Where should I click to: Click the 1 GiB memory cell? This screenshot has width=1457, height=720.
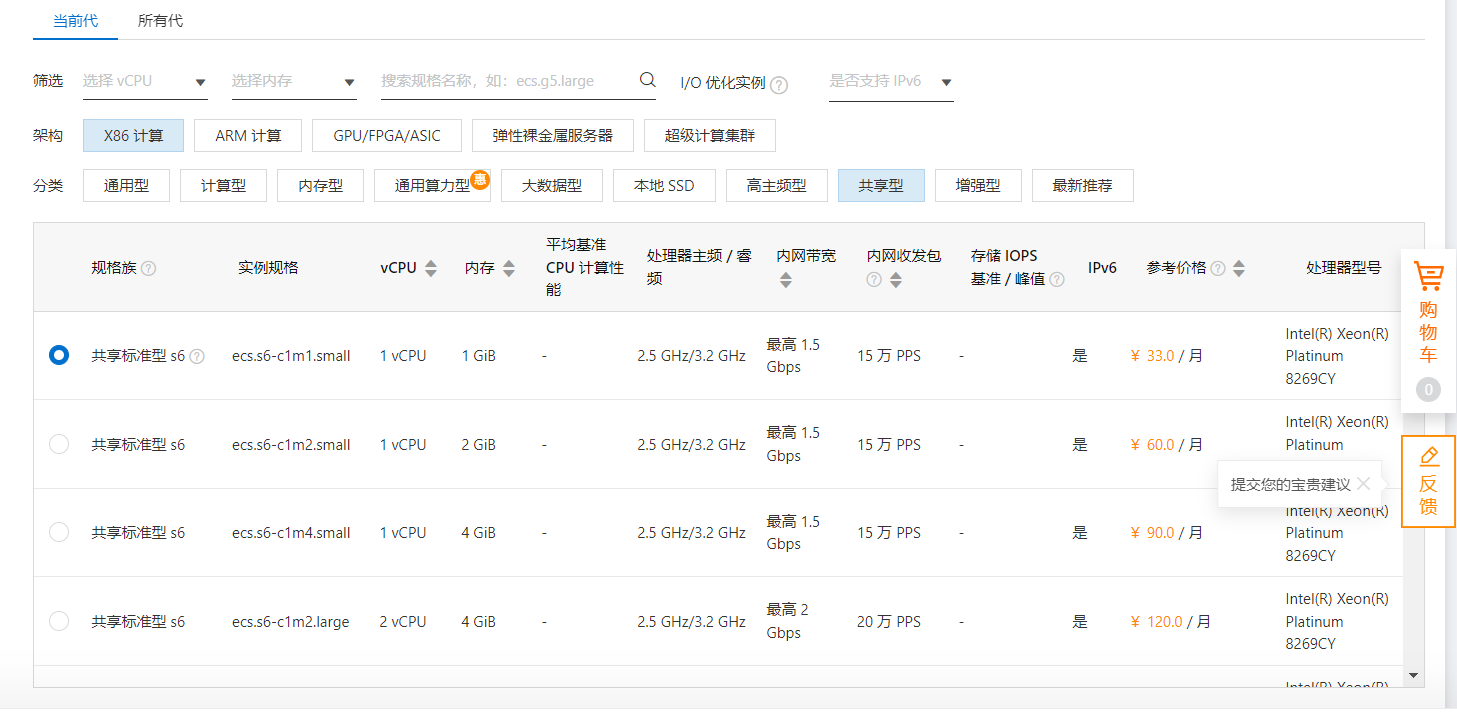[x=478, y=355]
